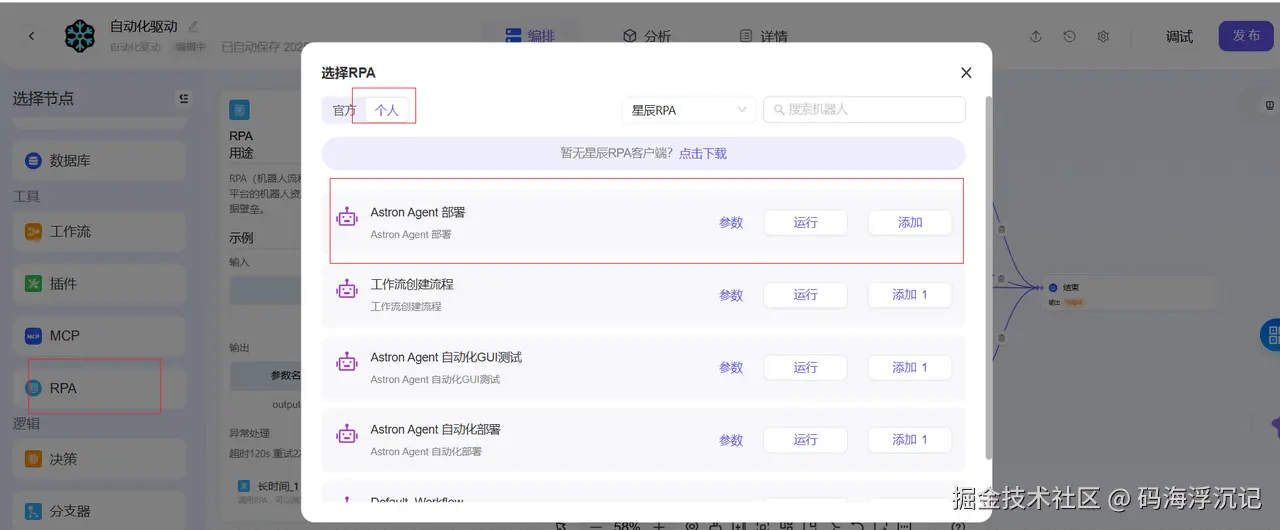Close the 选择RPA dialog
The width and height of the screenshot is (1280, 530).
coord(966,73)
